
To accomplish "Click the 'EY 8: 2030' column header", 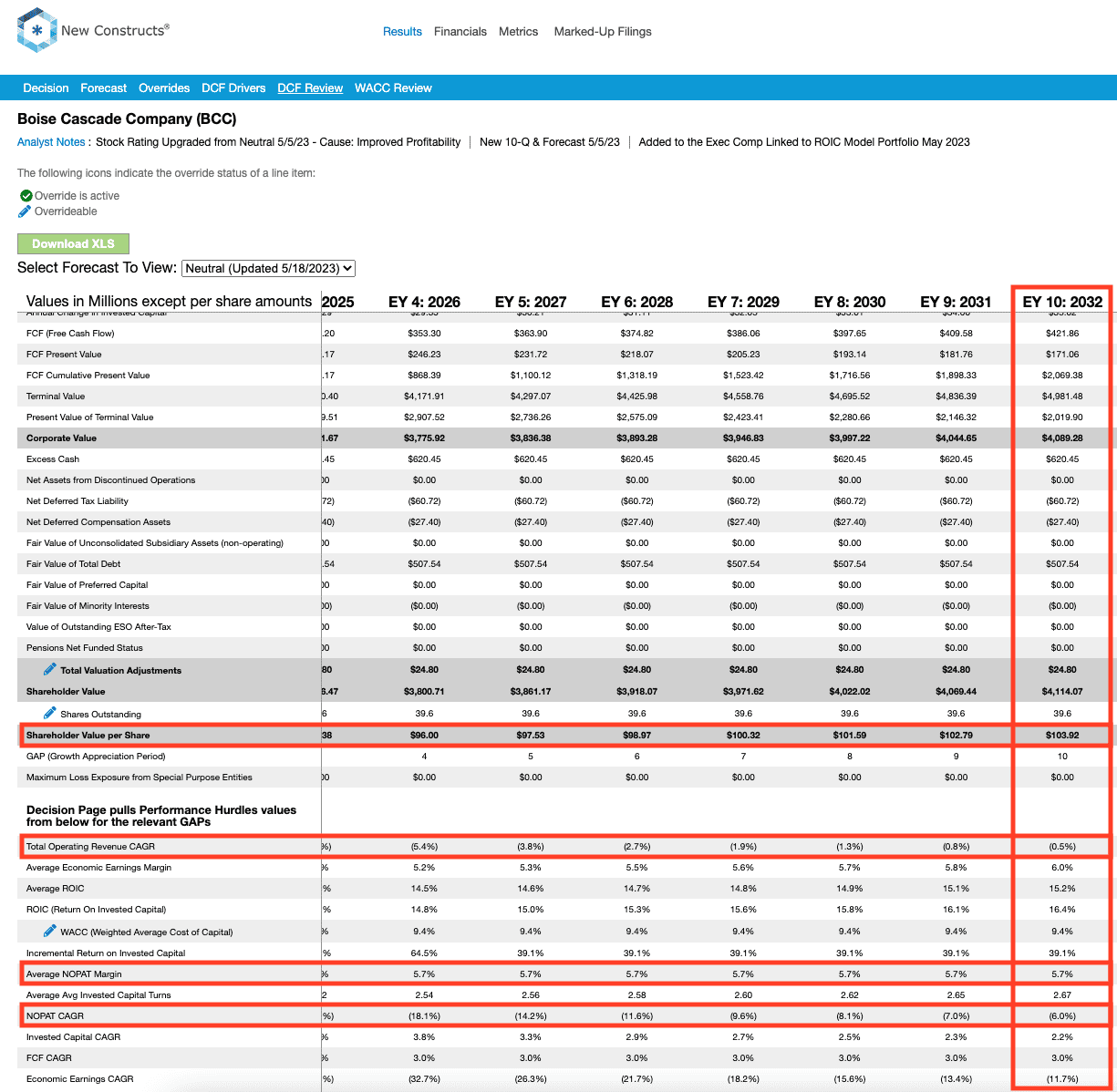I will point(850,302).
